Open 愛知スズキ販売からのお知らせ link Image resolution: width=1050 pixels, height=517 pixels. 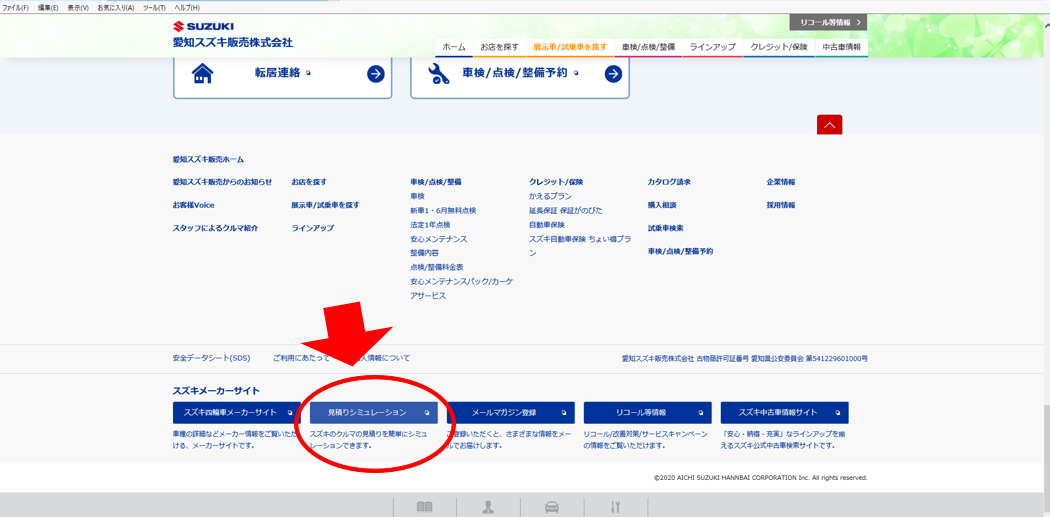pyautogui.click(x=222, y=181)
